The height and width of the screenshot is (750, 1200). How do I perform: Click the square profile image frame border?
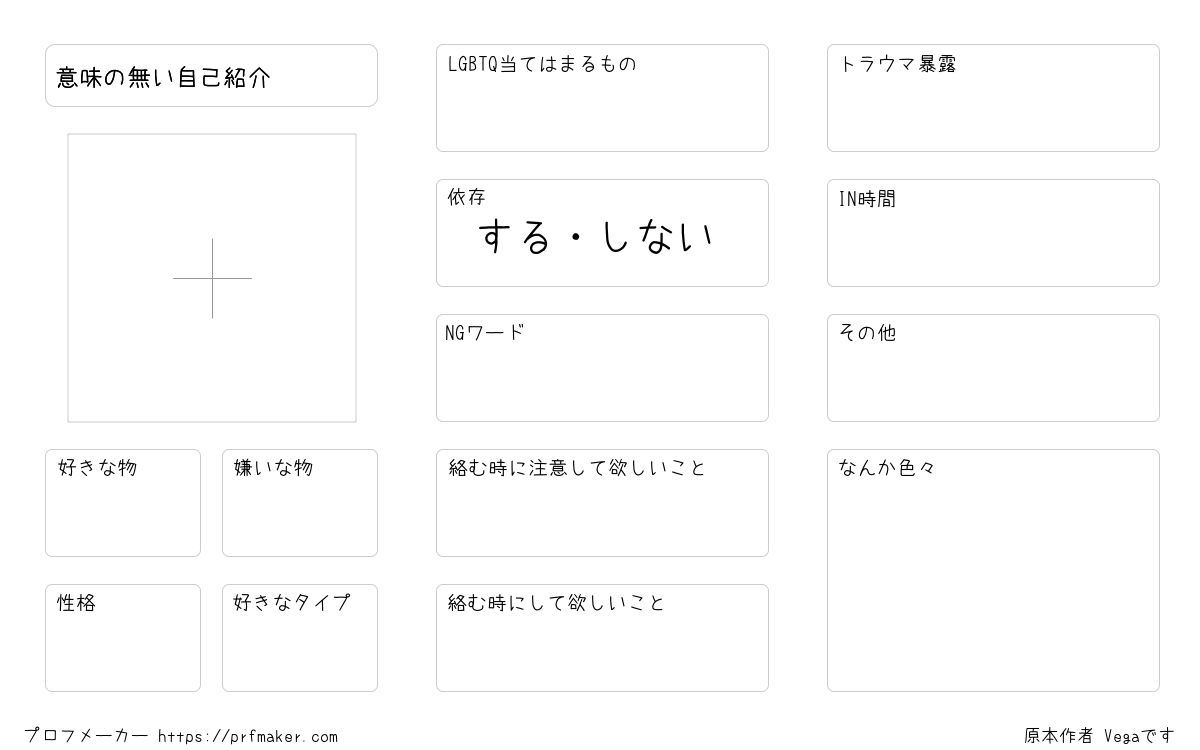212,278
